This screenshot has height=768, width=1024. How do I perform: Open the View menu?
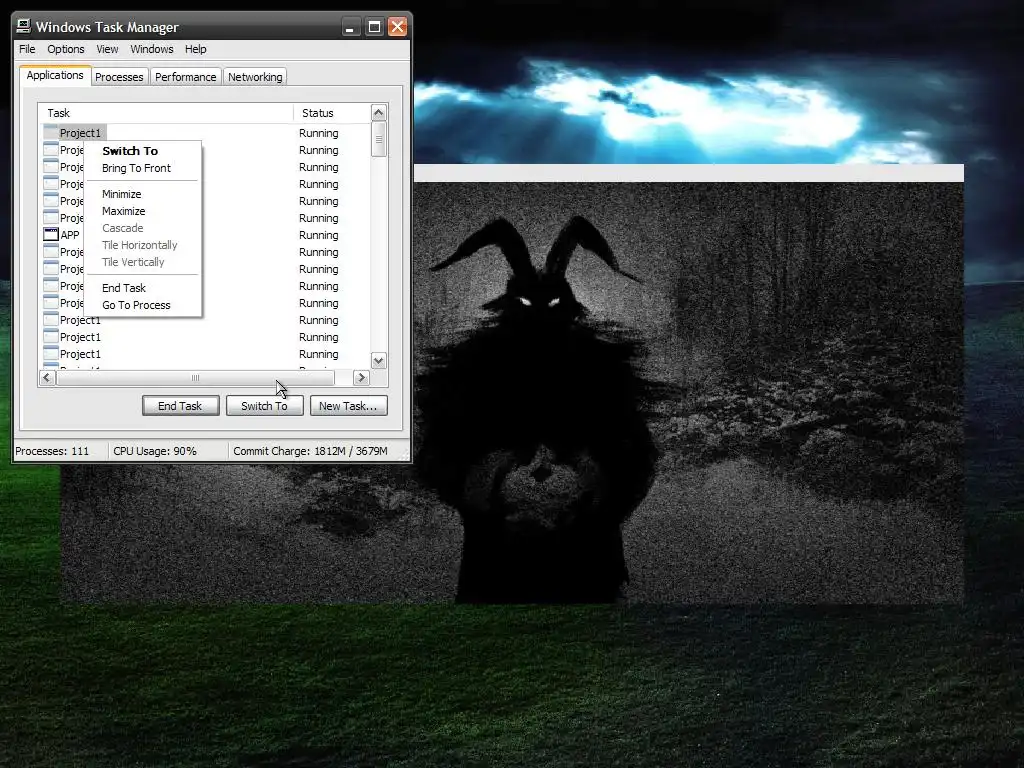pos(107,49)
